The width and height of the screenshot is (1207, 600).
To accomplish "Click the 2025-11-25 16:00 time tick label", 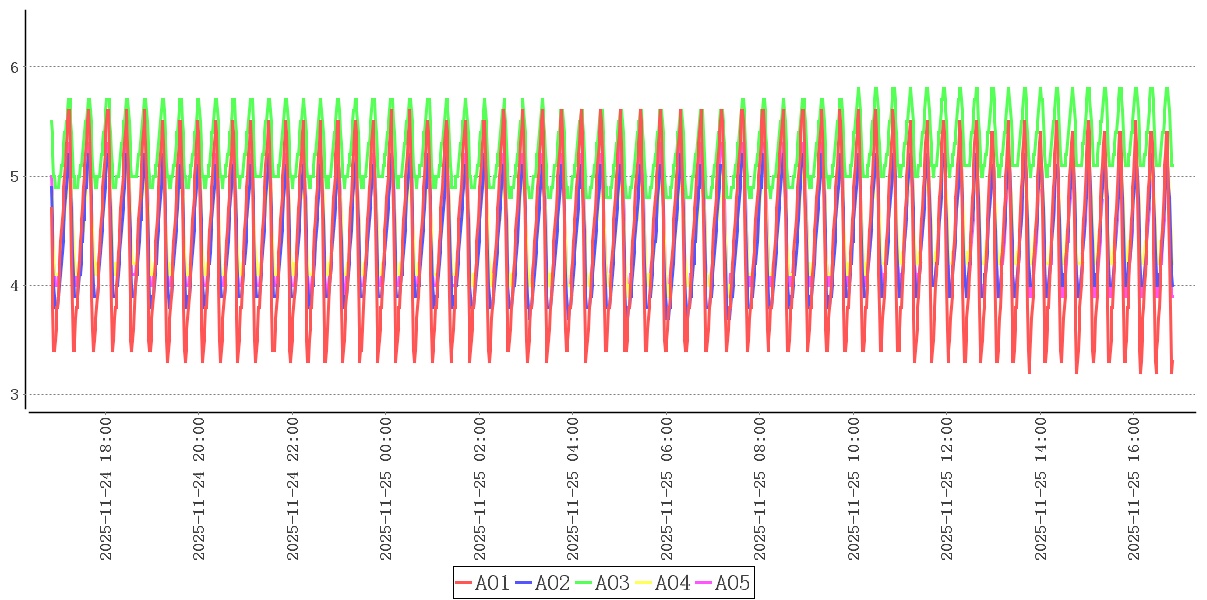I will coord(1134,489).
